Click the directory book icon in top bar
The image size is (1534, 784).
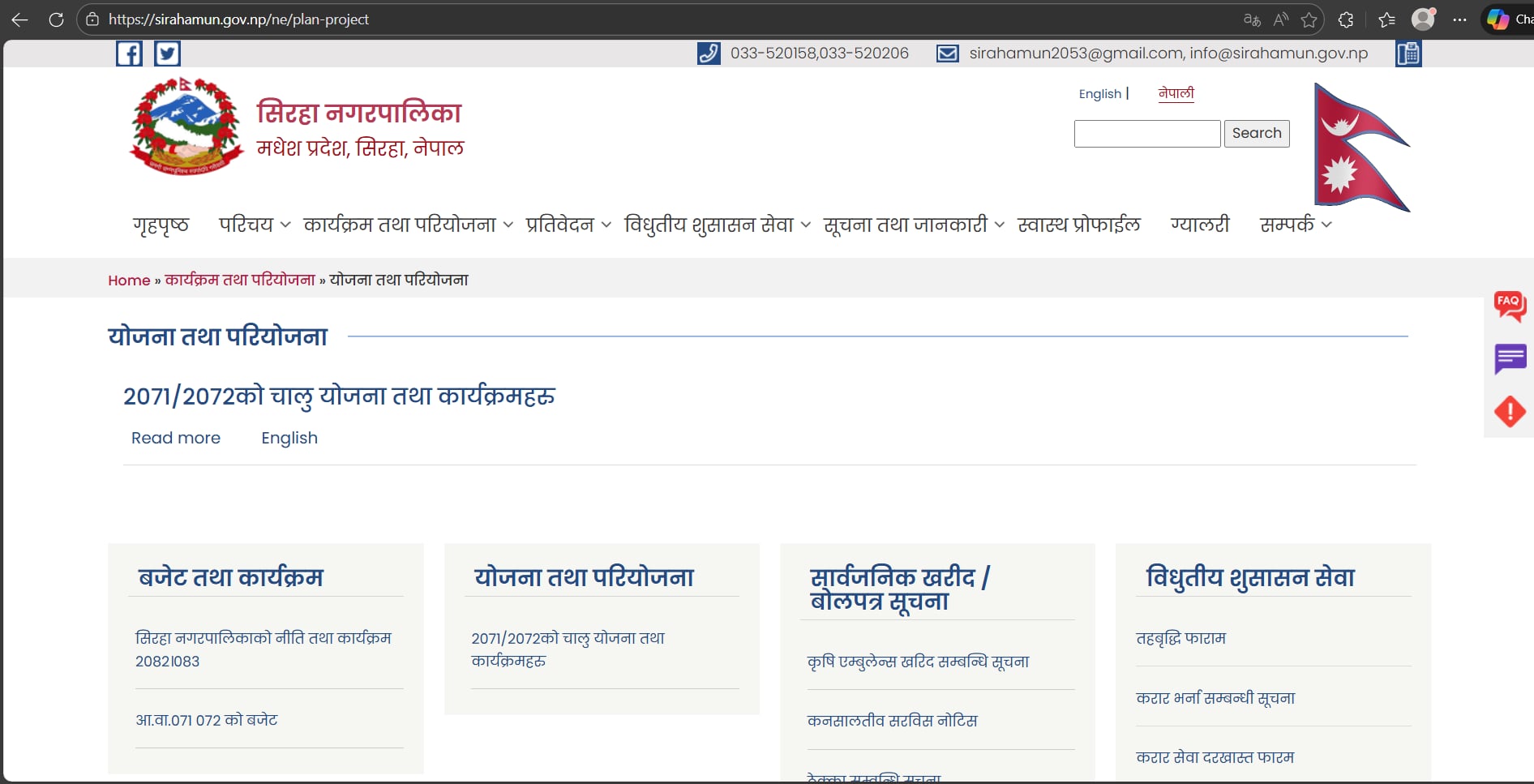click(x=1408, y=54)
